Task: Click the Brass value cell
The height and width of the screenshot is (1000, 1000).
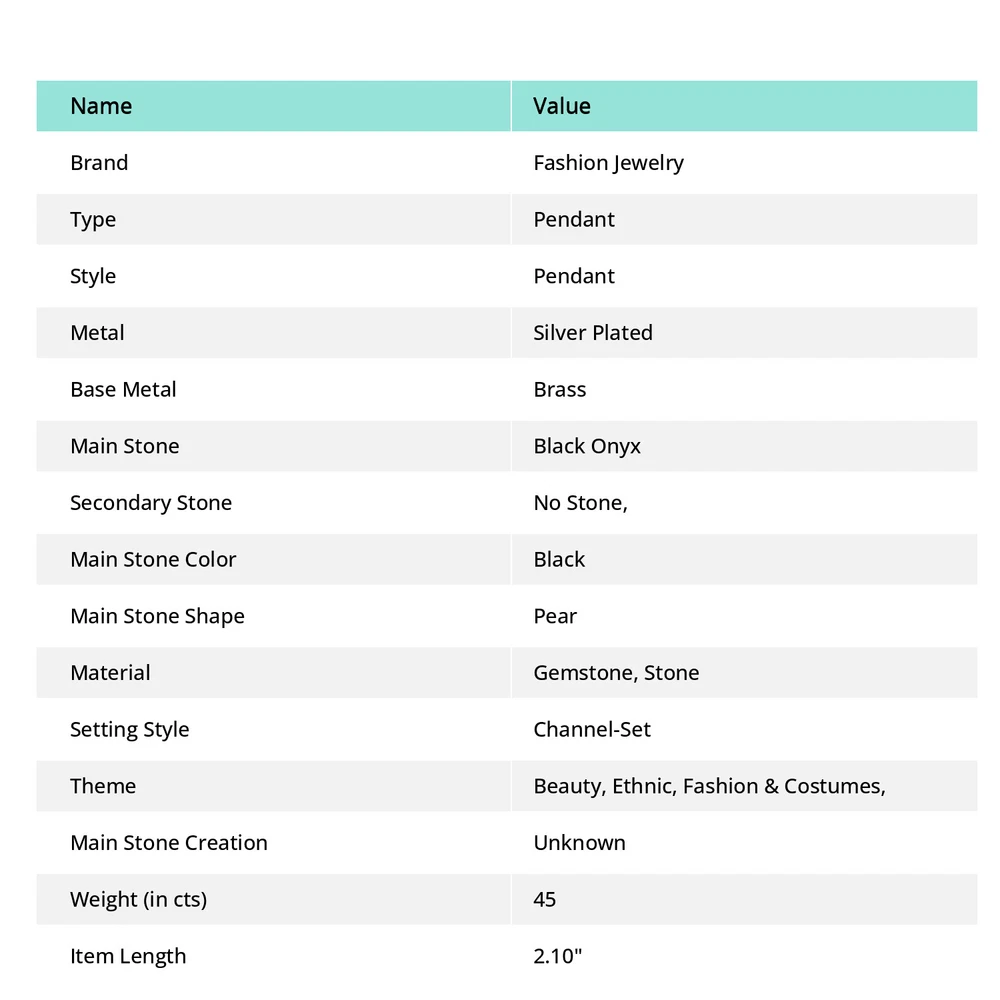Action: (560, 390)
